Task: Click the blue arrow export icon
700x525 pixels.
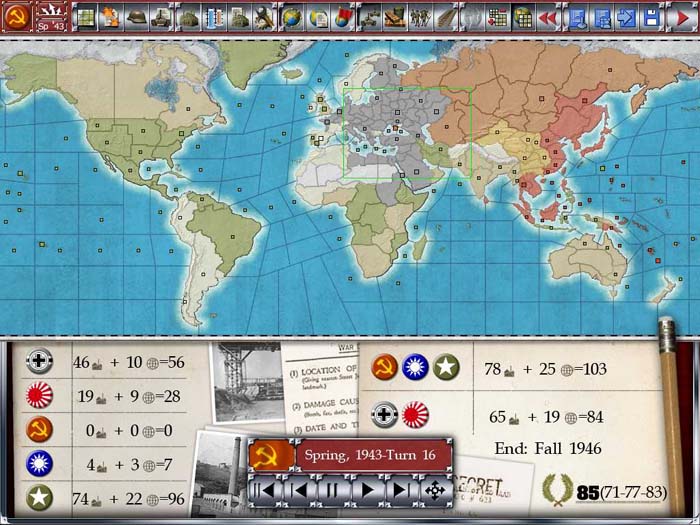Action: click(627, 18)
